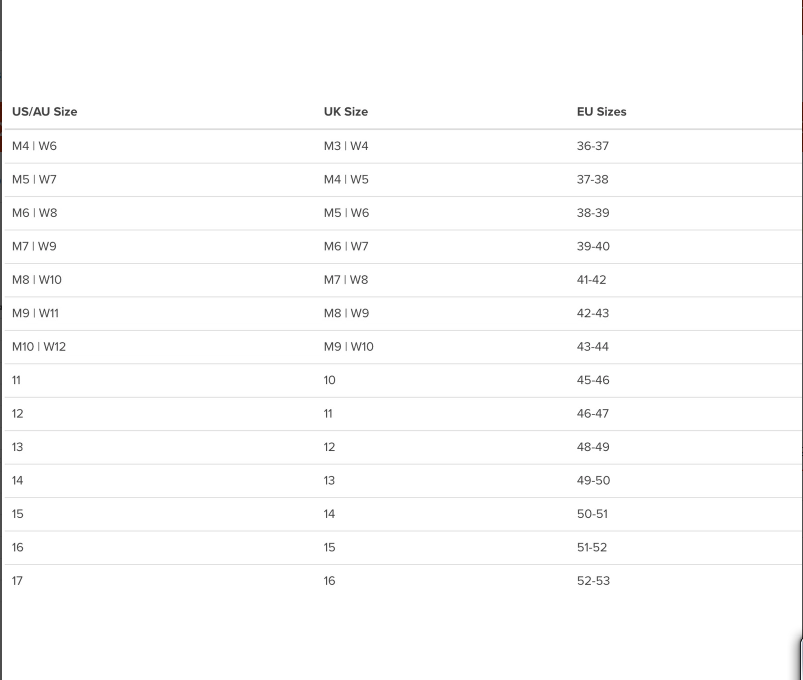
Task: Click EU size 43-44 cell
Action: [592, 347]
